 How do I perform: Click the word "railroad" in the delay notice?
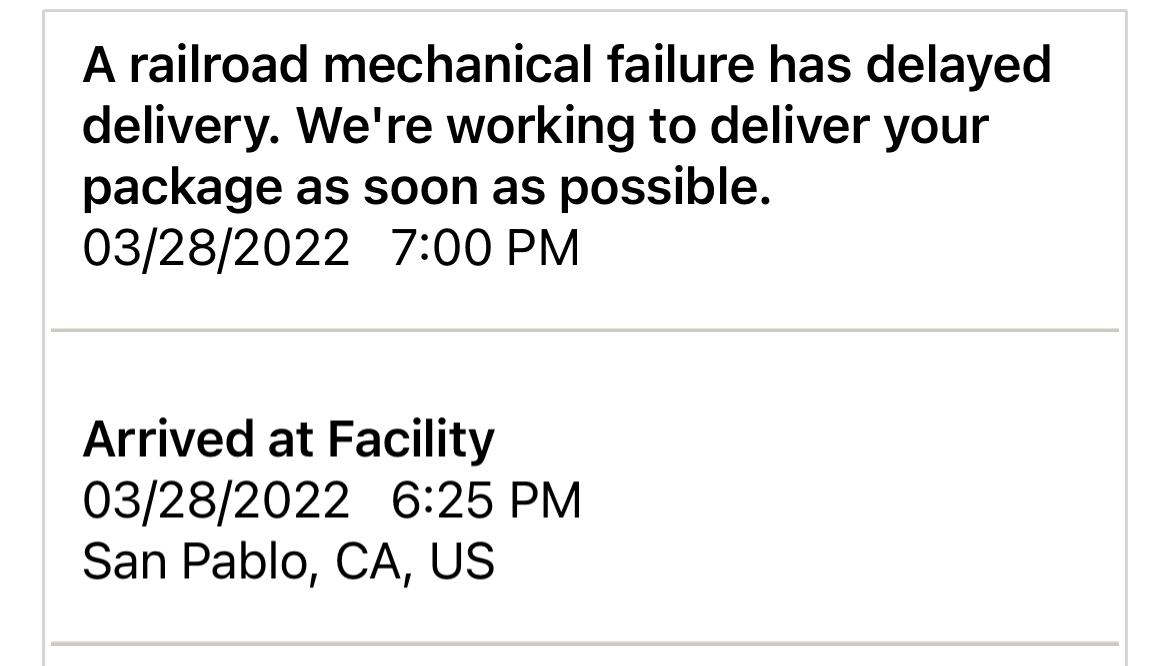219,64
